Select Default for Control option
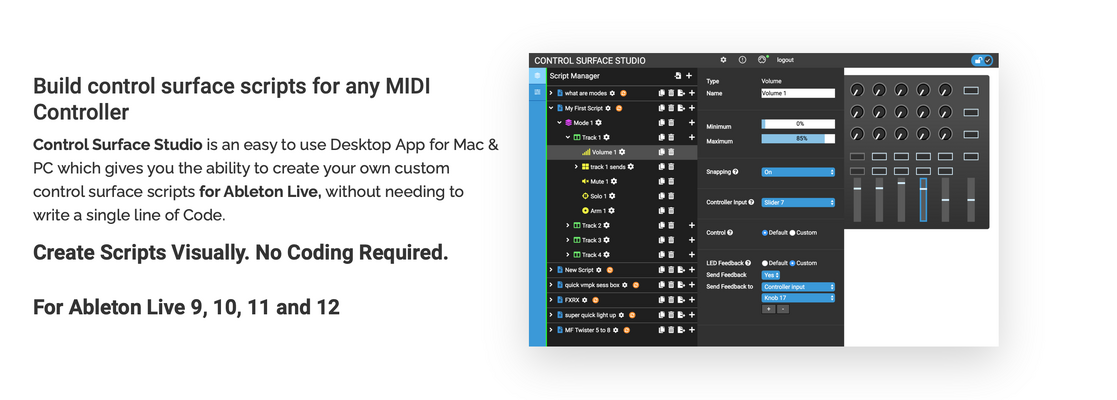This screenshot has width=1117, height=400. [765, 233]
